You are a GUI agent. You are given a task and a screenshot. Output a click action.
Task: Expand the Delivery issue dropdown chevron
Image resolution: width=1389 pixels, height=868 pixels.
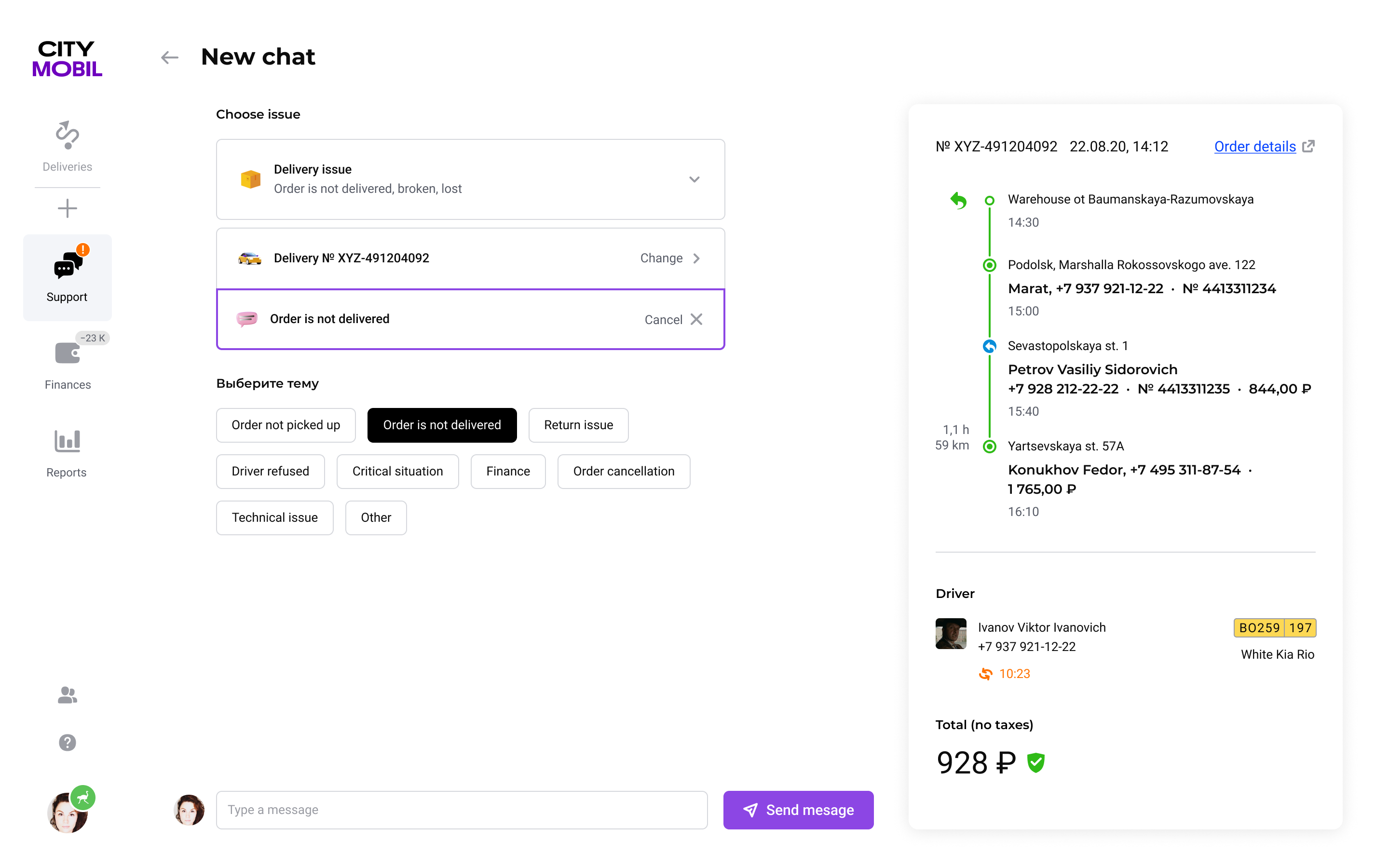694,180
